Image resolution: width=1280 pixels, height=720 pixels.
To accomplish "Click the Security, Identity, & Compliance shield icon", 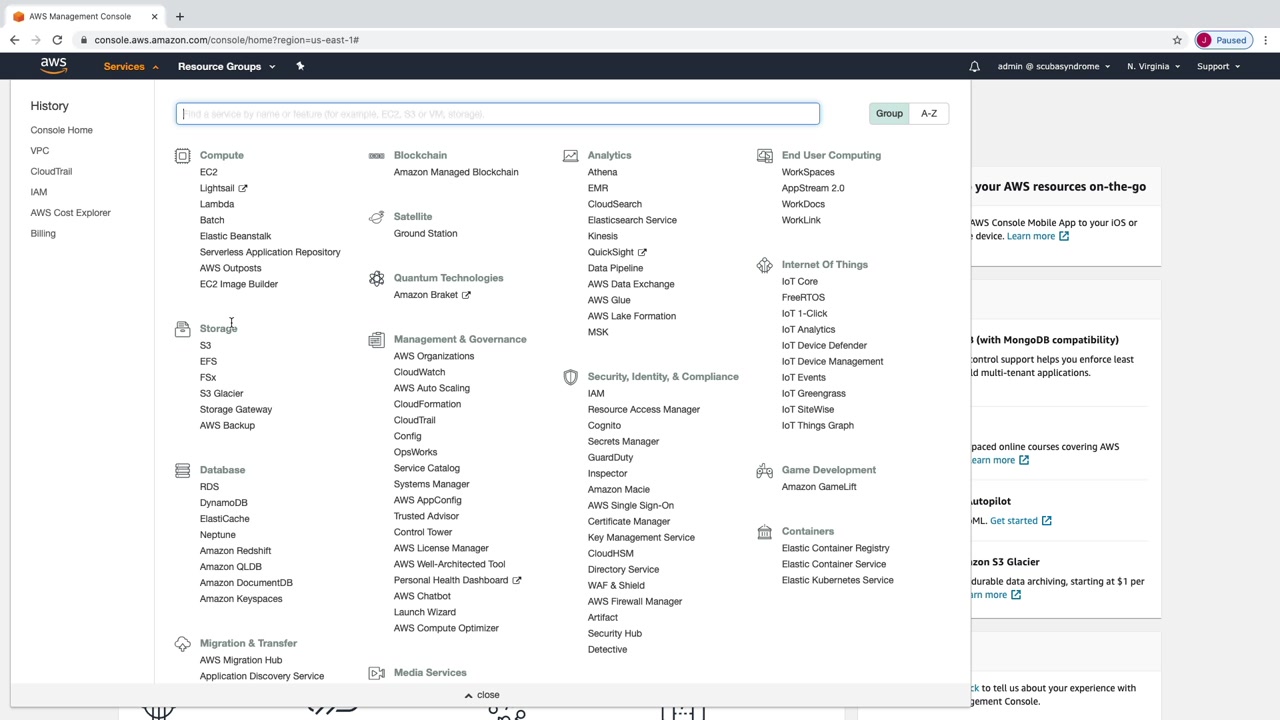I will pyautogui.click(x=570, y=377).
